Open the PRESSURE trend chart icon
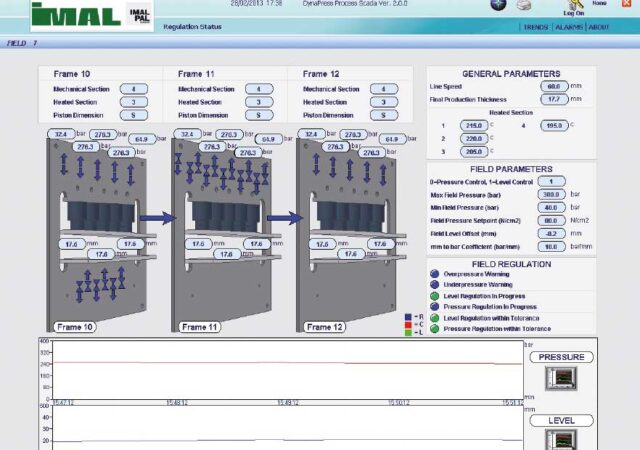The image size is (640, 450). [x=560, y=379]
